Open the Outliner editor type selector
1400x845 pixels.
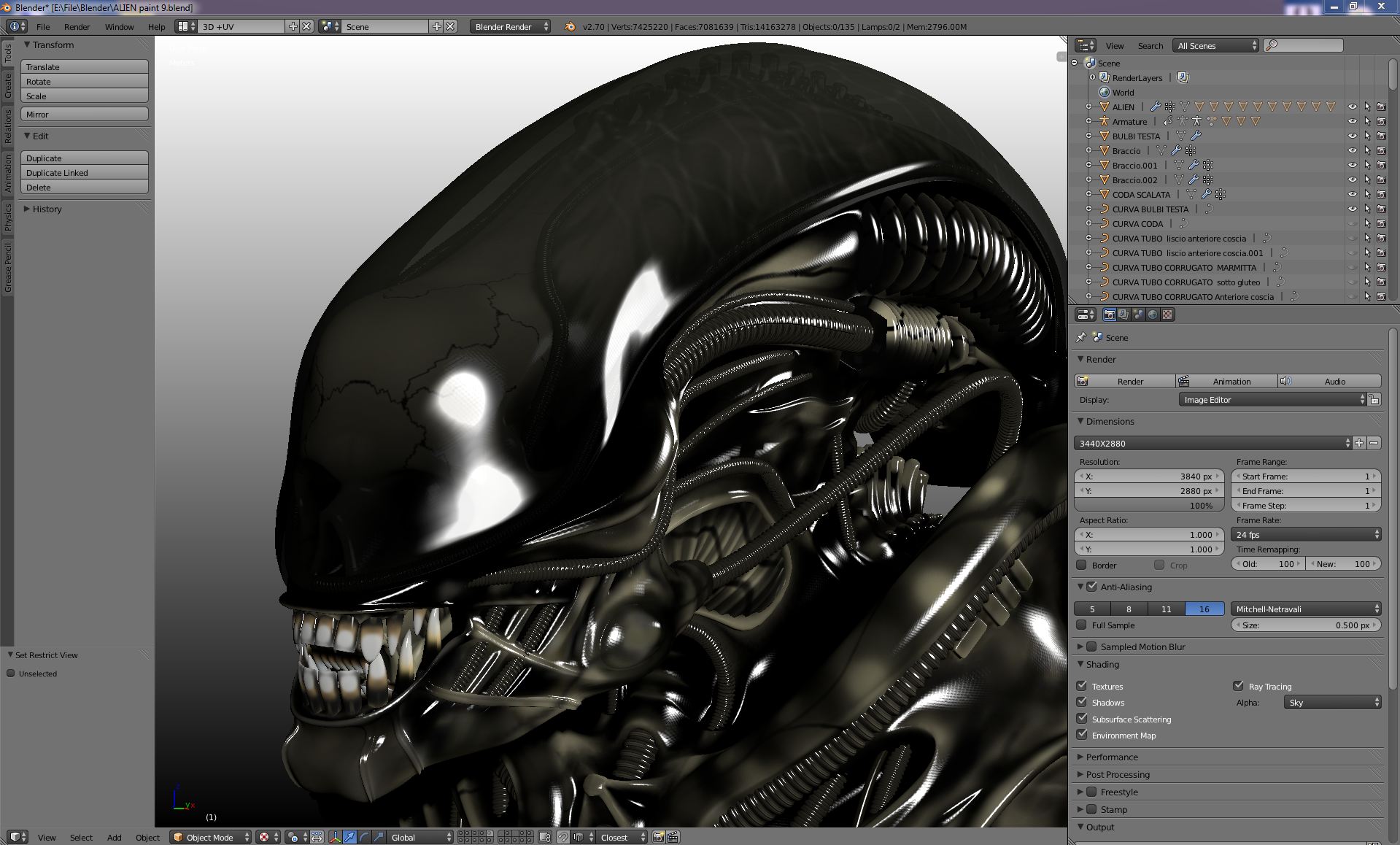[1086, 45]
